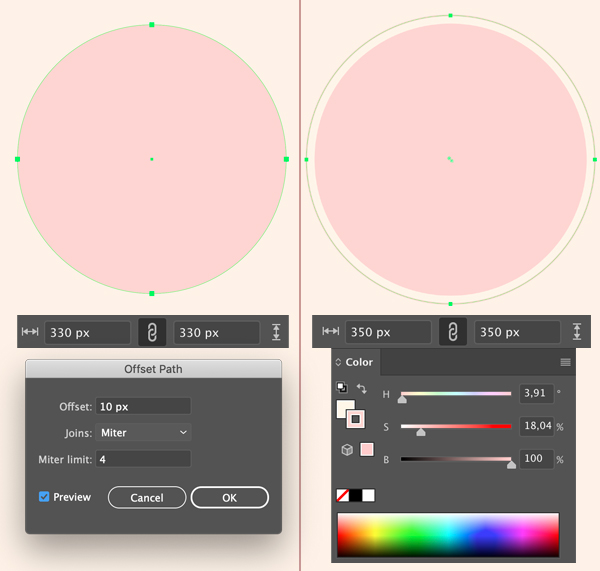Click the None color swatch
The image size is (600, 571).
pyautogui.click(x=342, y=495)
